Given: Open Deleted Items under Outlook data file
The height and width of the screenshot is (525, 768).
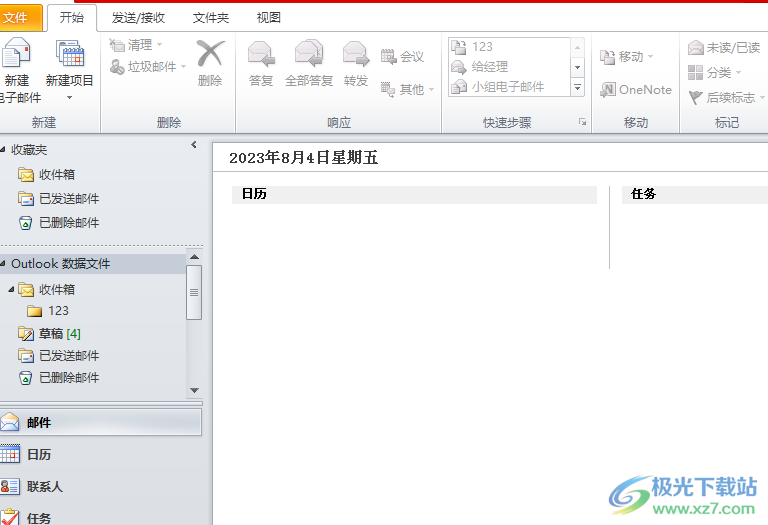Looking at the screenshot, I should coord(59,378).
